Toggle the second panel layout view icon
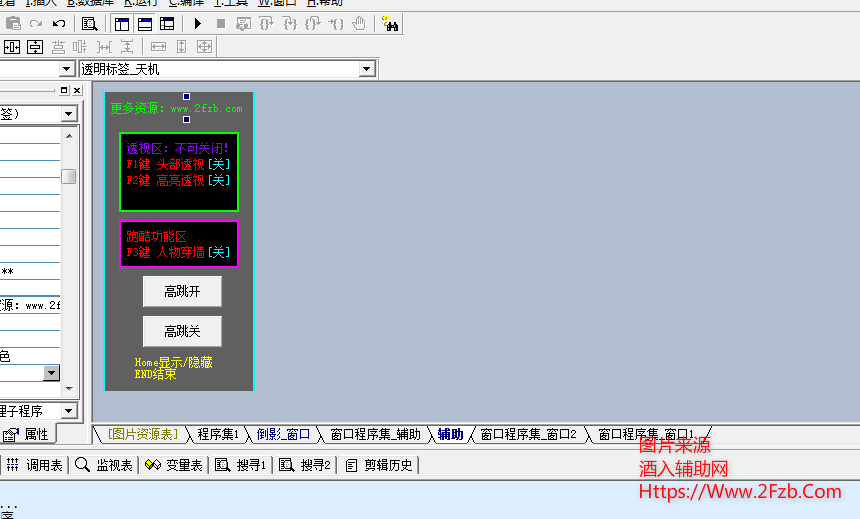Screen dimensions: 860x519 pyautogui.click(x=145, y=23)
